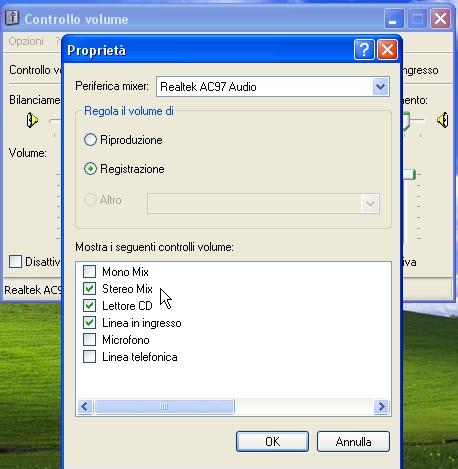
Task: Click the "Linea telefonica" label text
Action: (x=140, y=357)
